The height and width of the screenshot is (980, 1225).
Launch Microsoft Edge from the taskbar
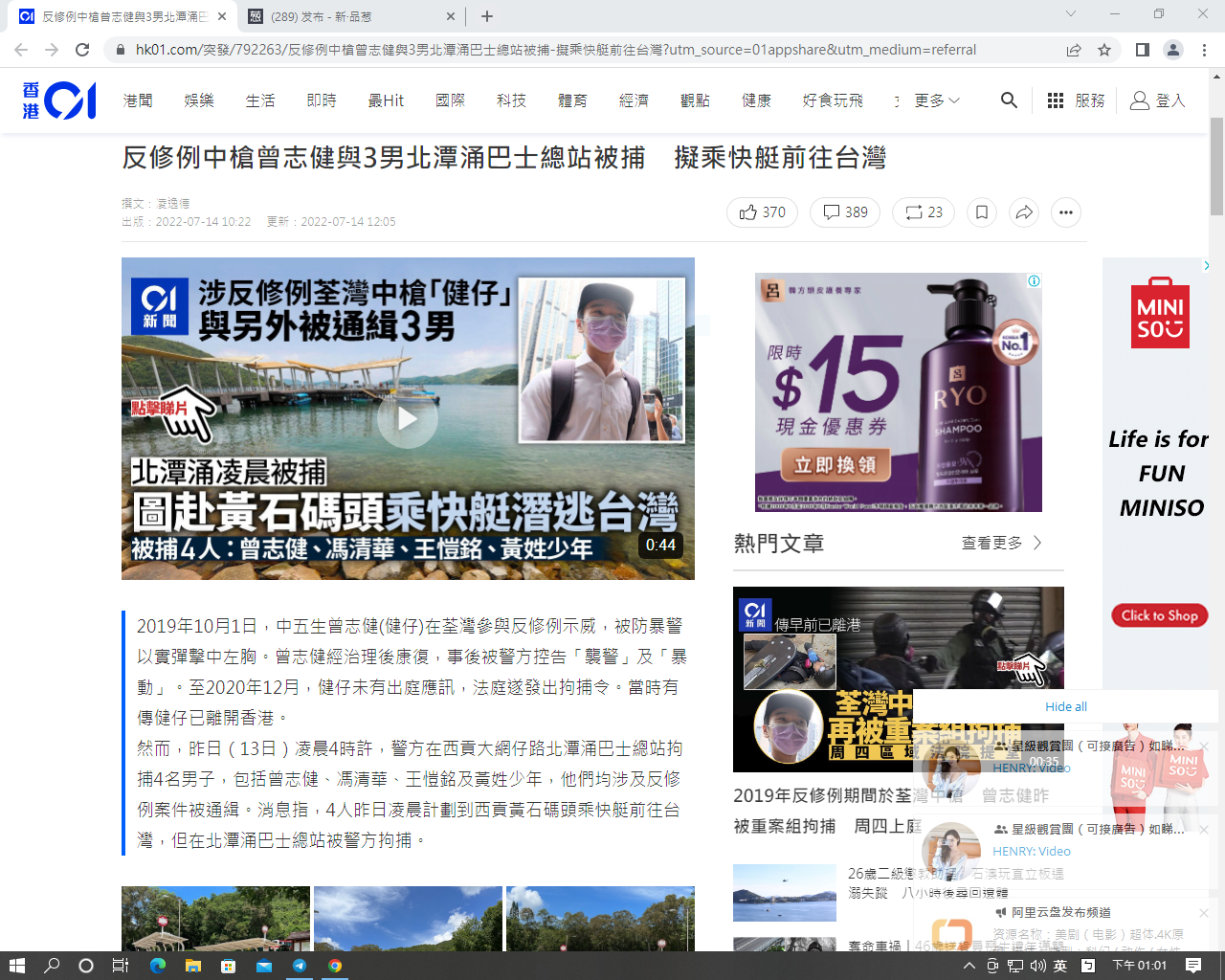coord(158,966)
